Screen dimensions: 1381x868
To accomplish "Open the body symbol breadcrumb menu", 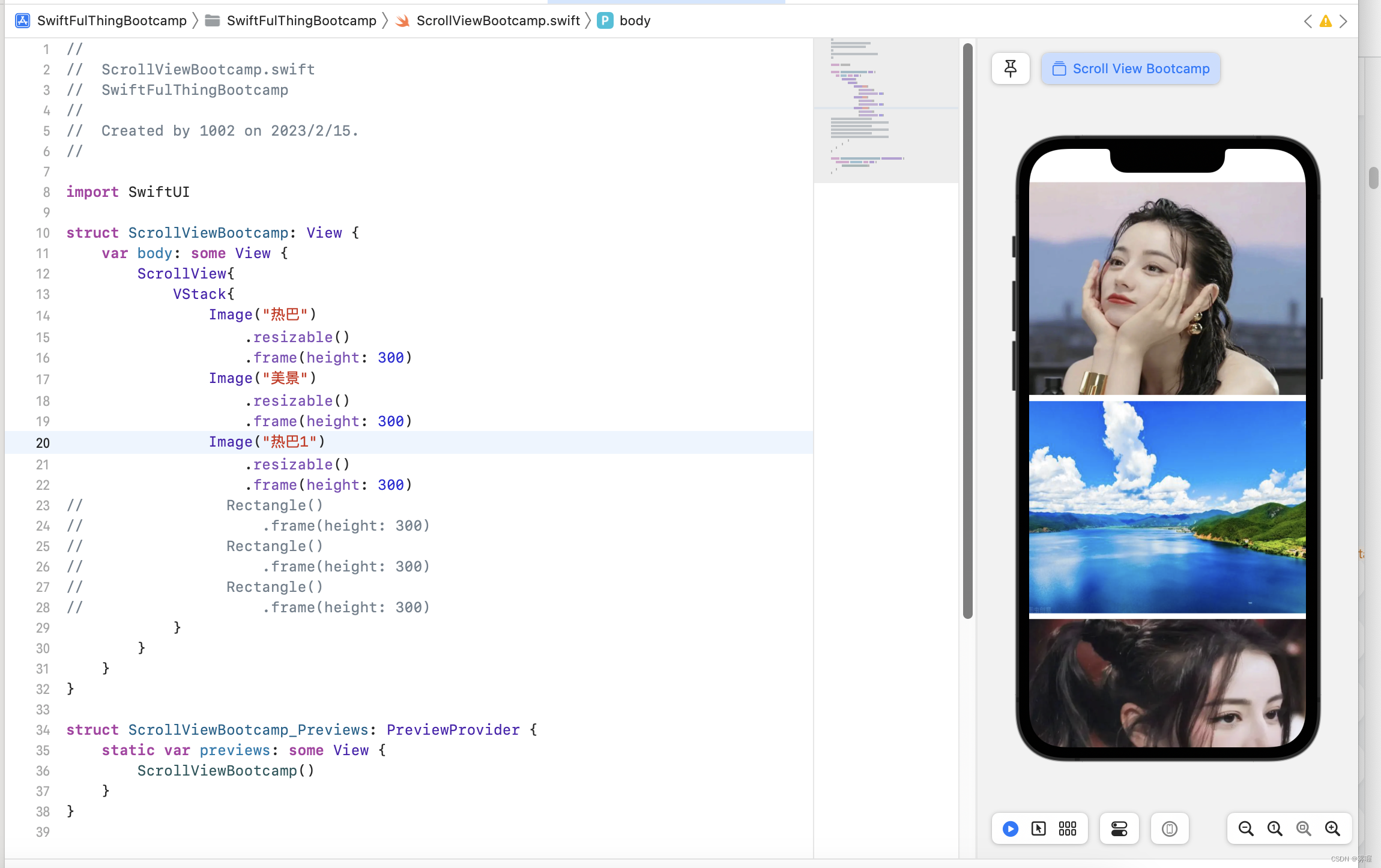I will [635, 21].
